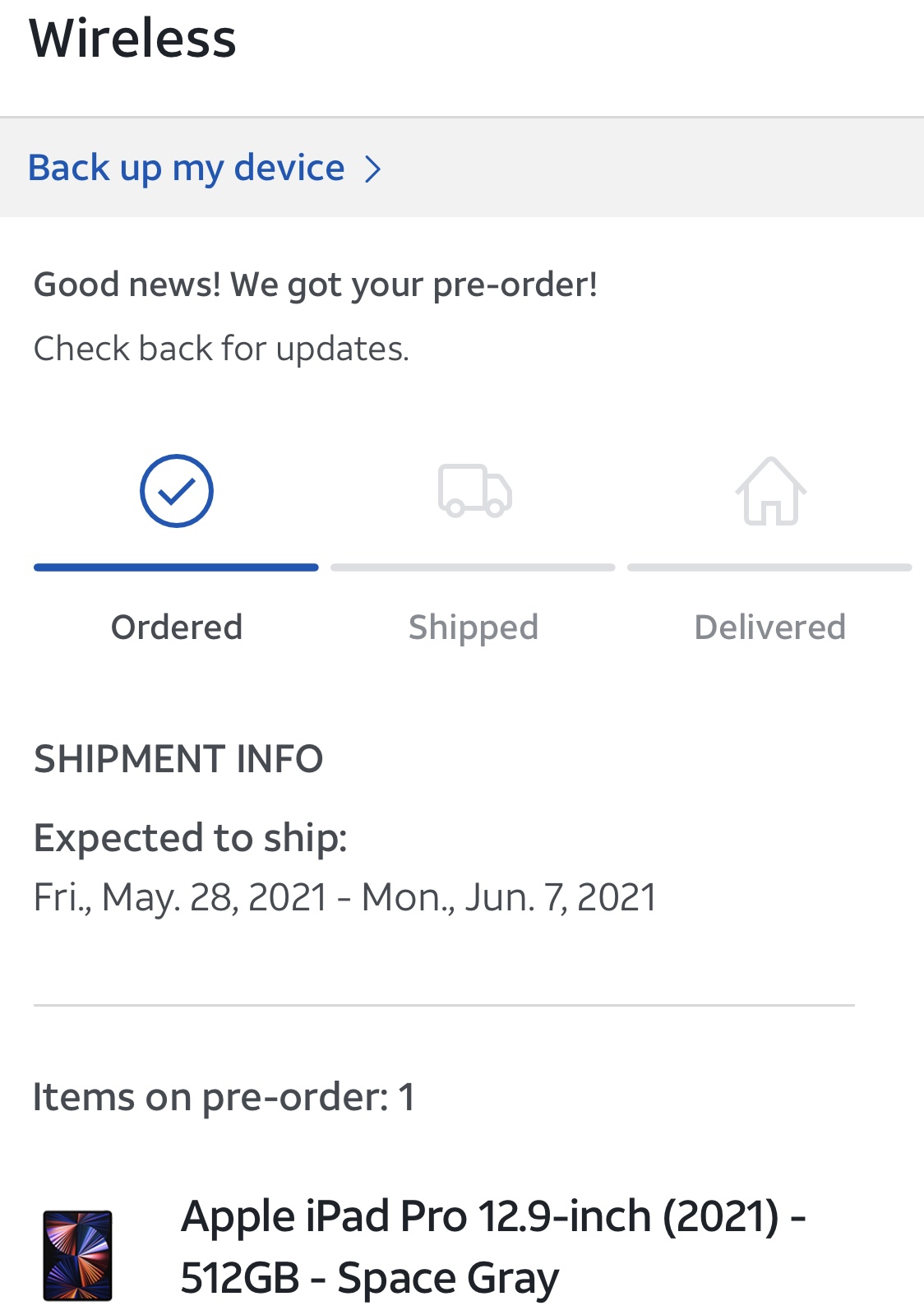
Task: Open the iPad Pro product thumbnail
Action: click(77, 1255)
